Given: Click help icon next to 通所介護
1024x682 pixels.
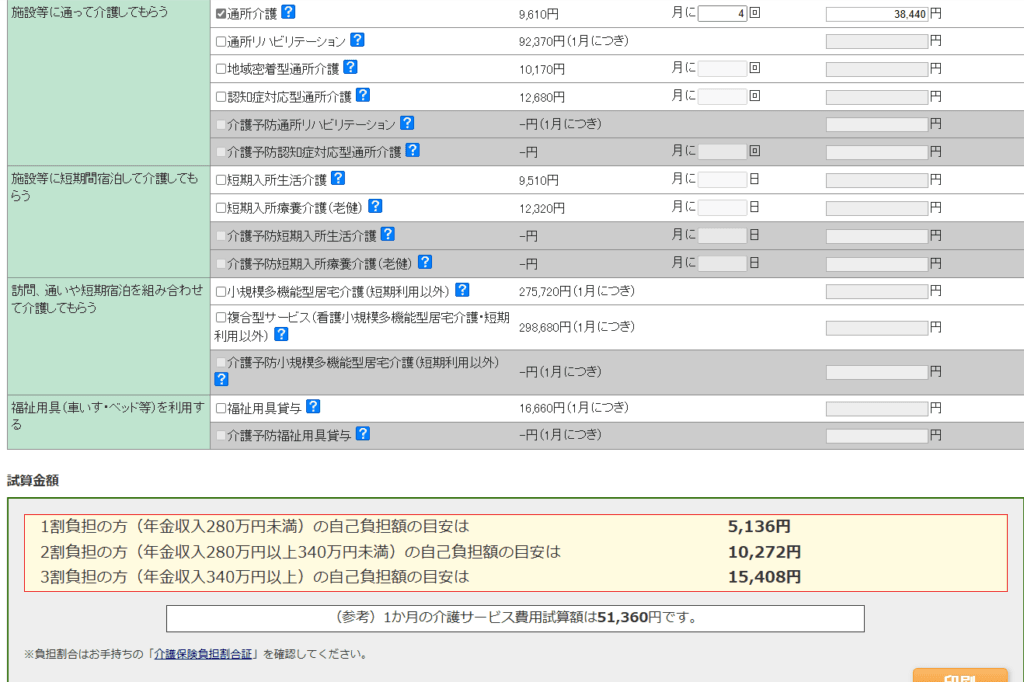Looking at the screenshot, I should (x=288, y=13).
